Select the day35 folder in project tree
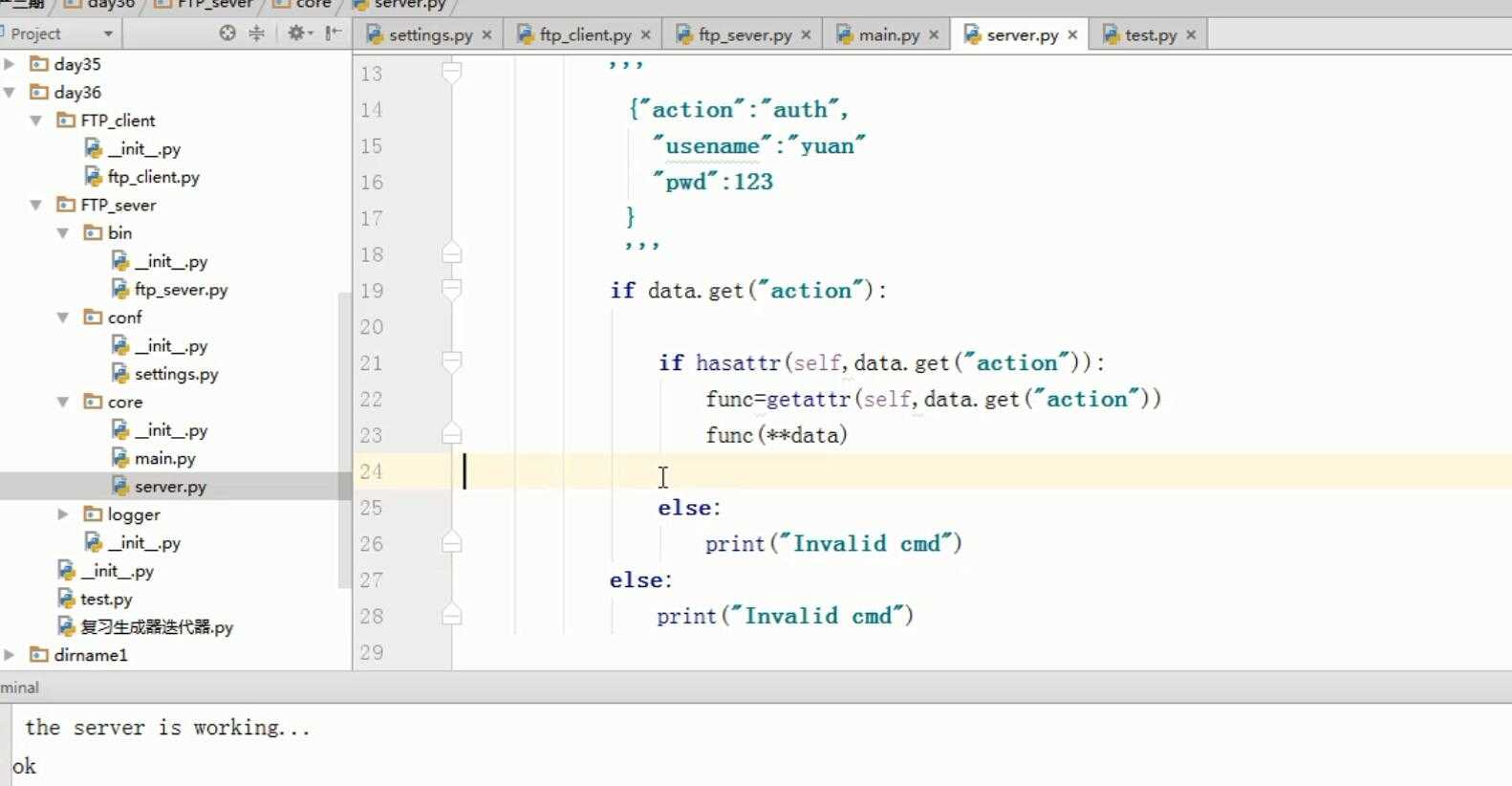 click(76, 64)
